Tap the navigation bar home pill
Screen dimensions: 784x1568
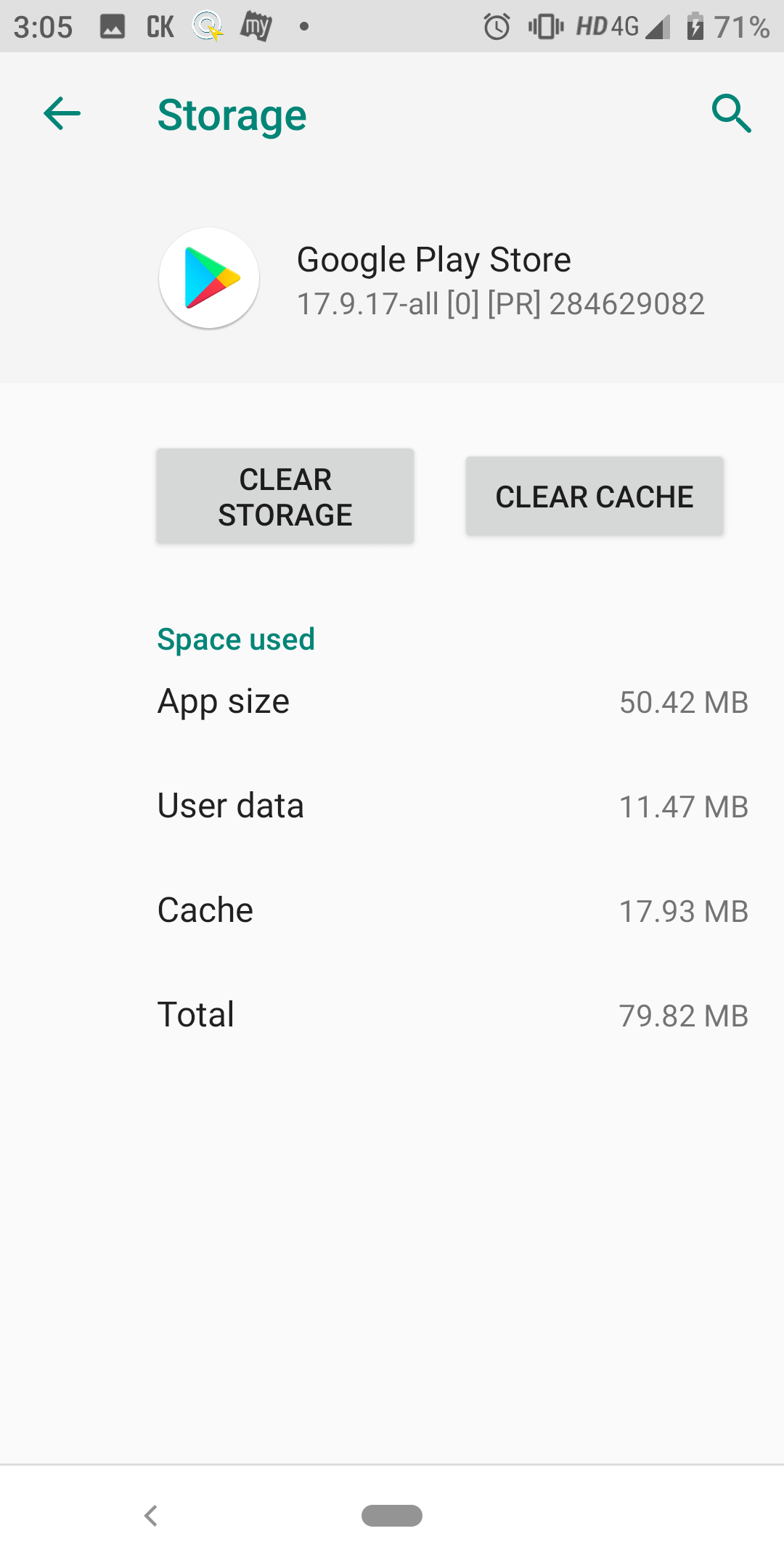(392, 1516)
